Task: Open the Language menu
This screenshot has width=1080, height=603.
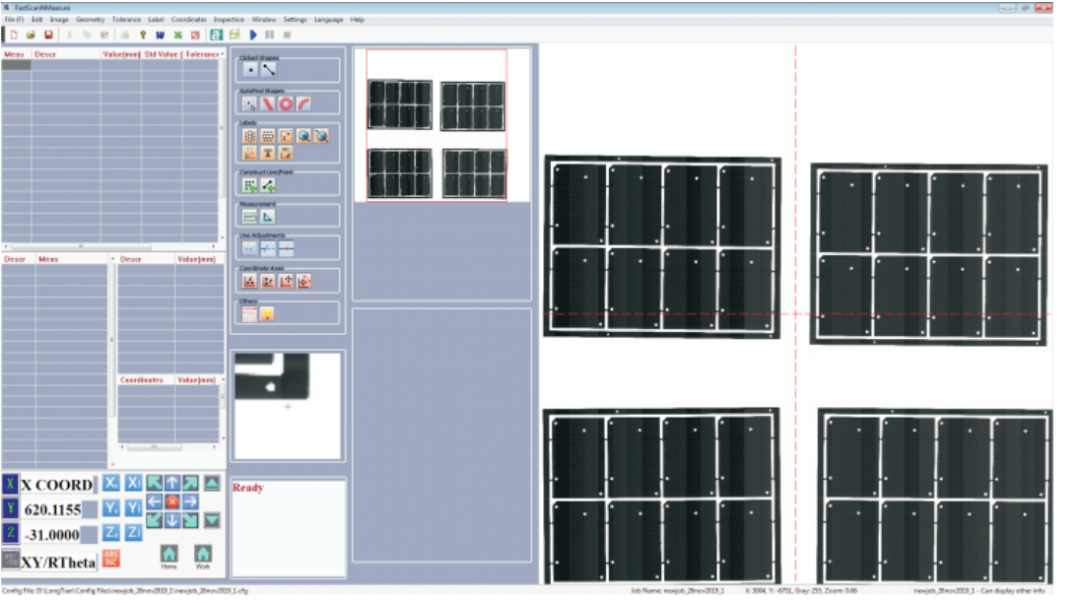Action: (329, 19)
